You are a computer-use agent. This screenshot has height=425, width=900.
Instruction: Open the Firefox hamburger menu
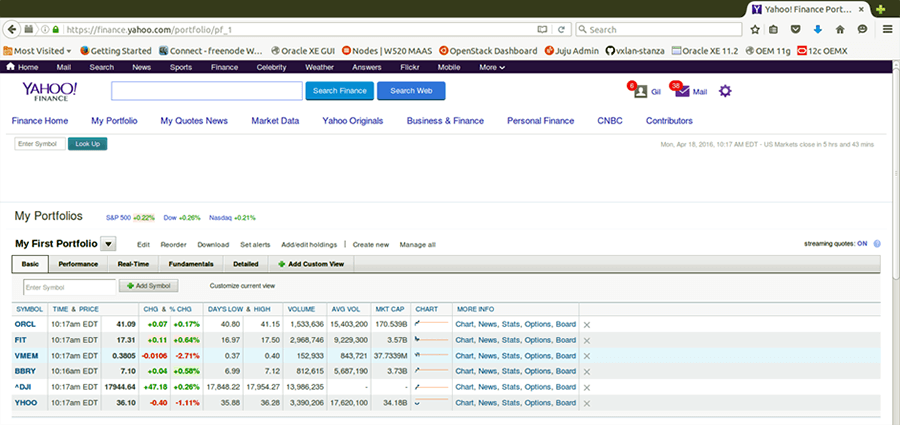(887, 29)
